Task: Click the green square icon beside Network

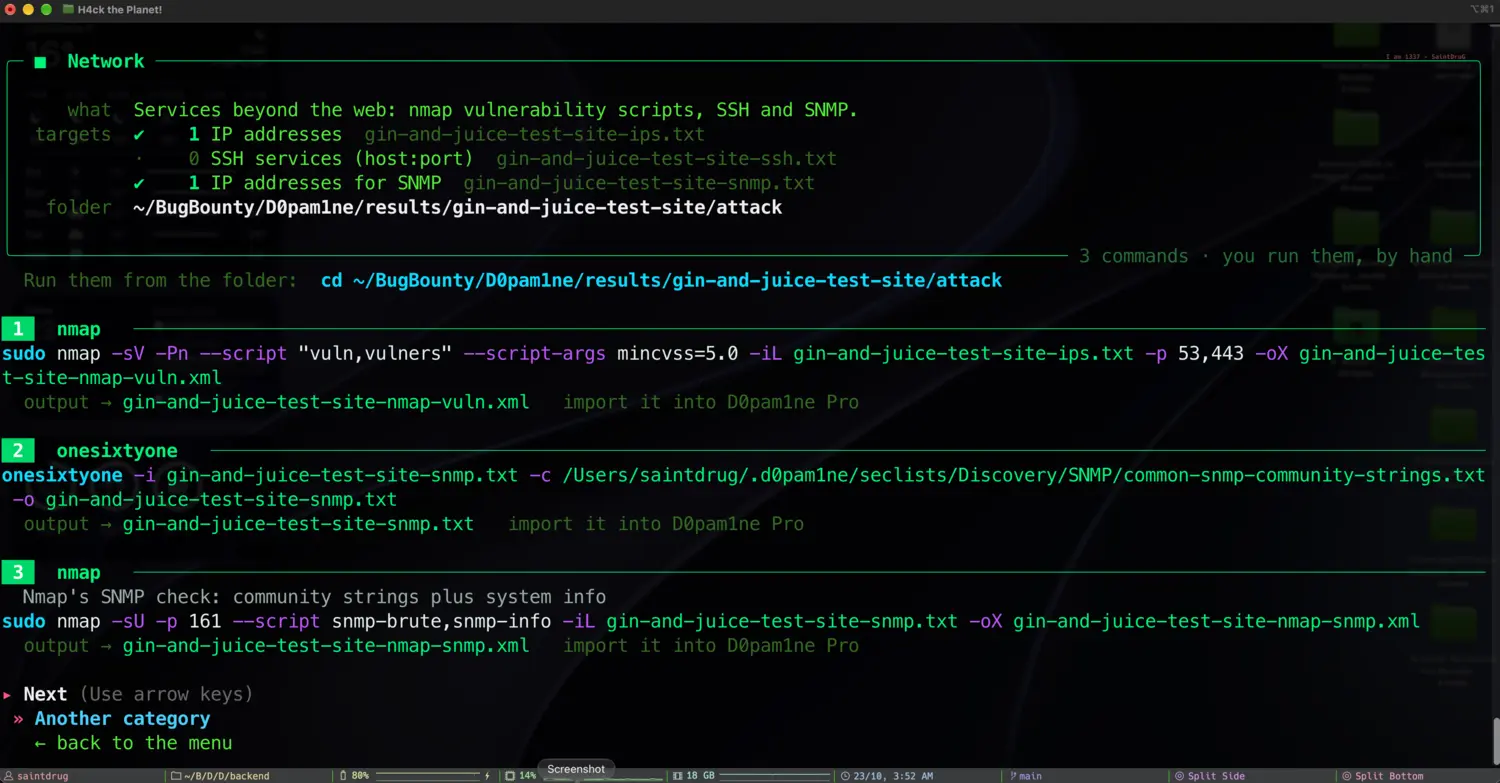Action: pyautogui.click(x=40, y=62)
